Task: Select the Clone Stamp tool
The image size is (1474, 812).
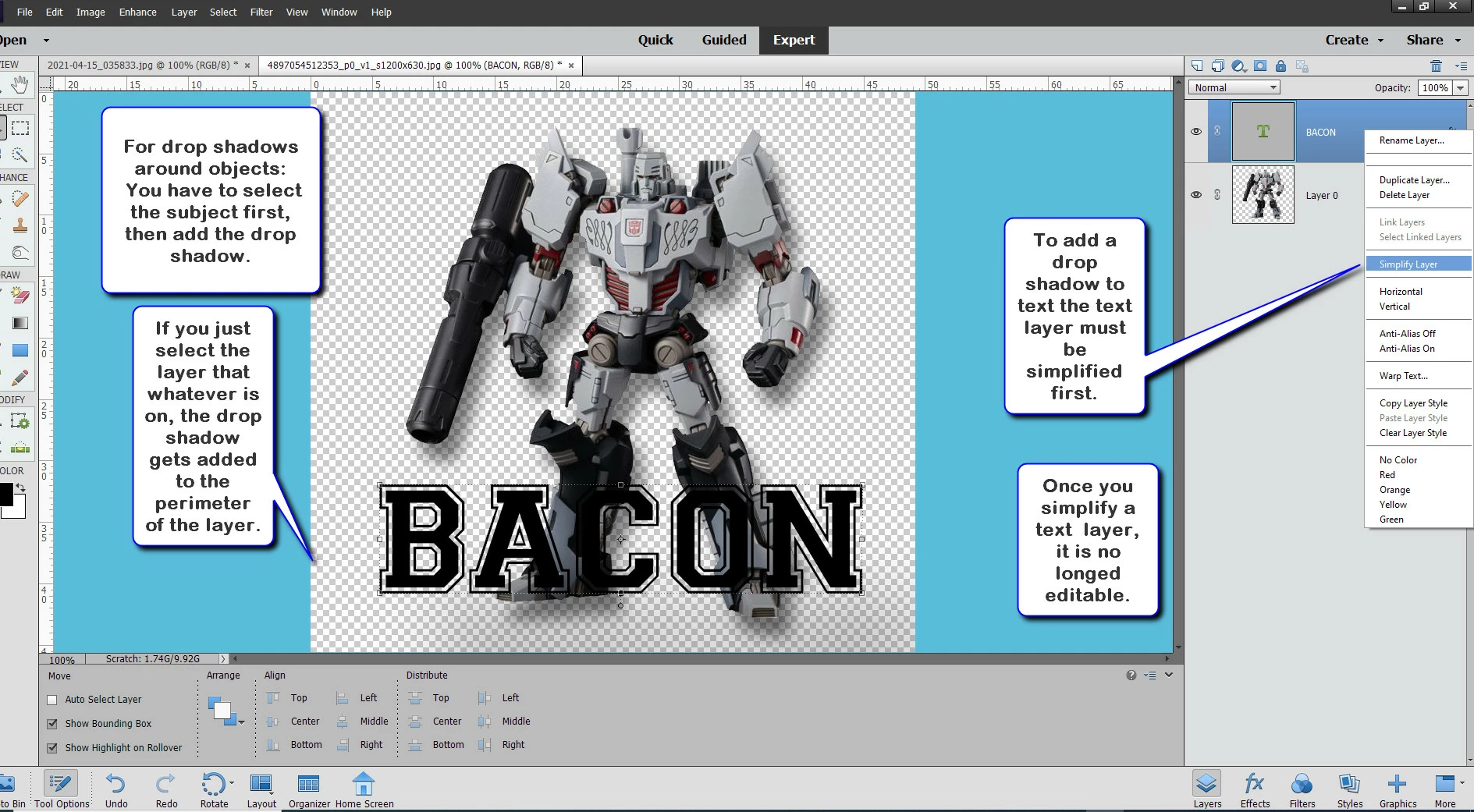Action: pos(20,225)
